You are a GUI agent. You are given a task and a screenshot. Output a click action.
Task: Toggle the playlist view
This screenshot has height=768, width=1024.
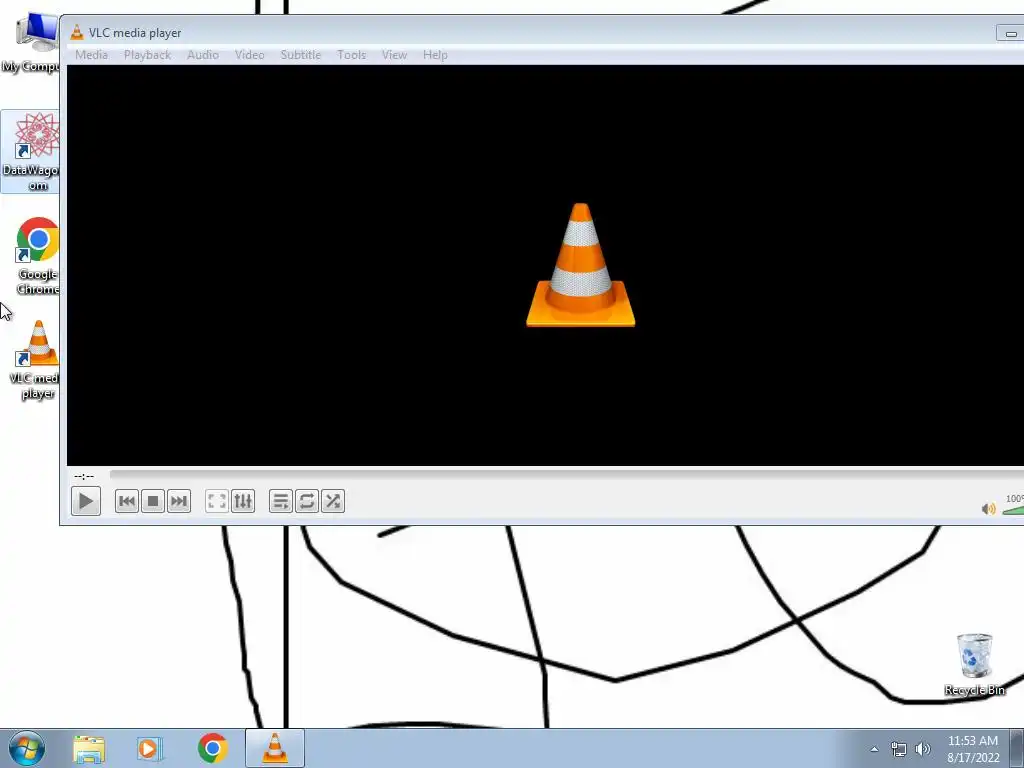[x=281, y=502]
